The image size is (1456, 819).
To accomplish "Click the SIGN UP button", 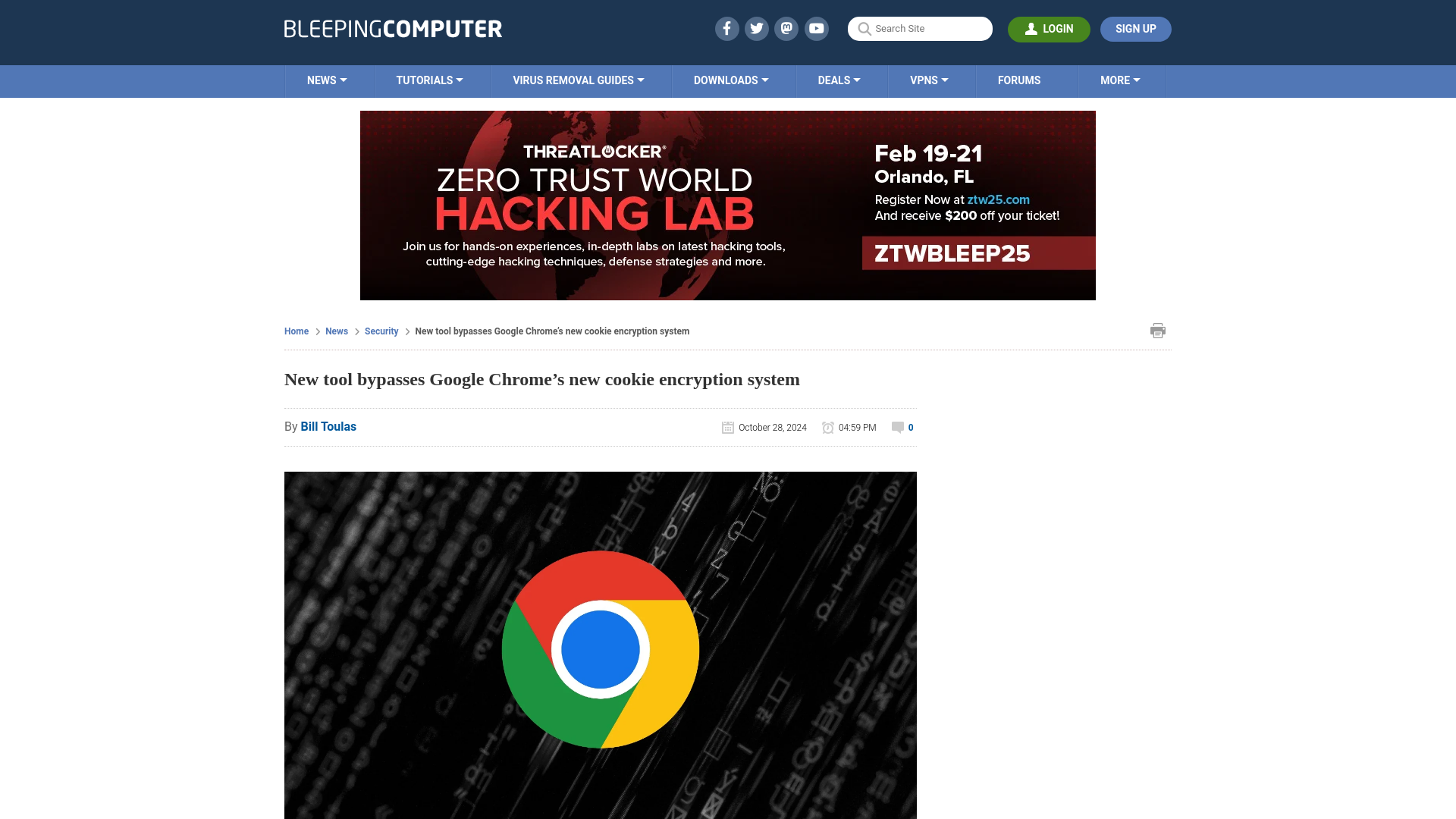I will point(1136,29).
